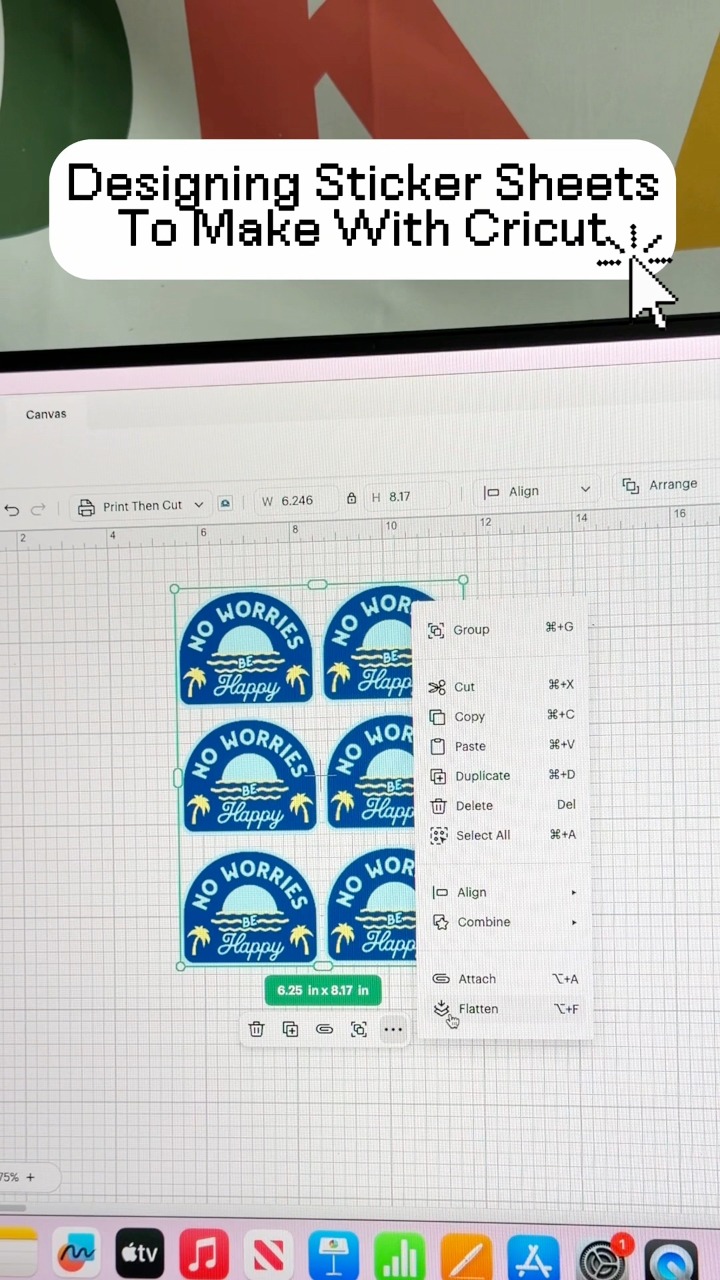
Task: Click the group icon in floating toolbar
Action: click(358, 1029)
